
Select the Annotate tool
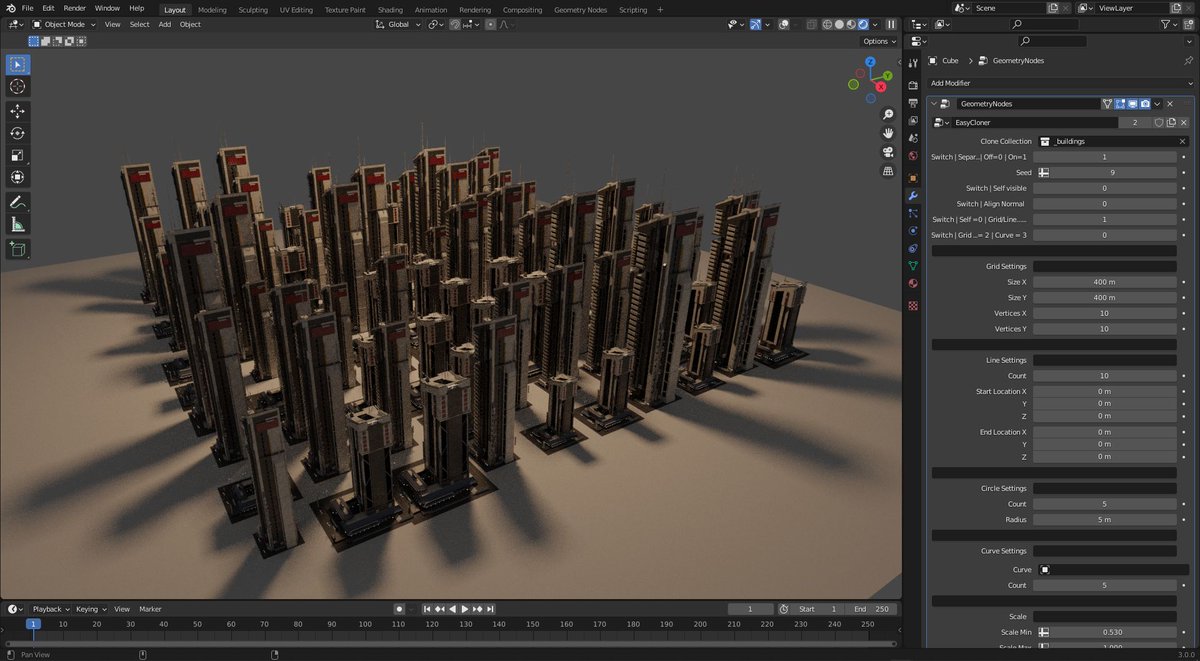(16, 201)
